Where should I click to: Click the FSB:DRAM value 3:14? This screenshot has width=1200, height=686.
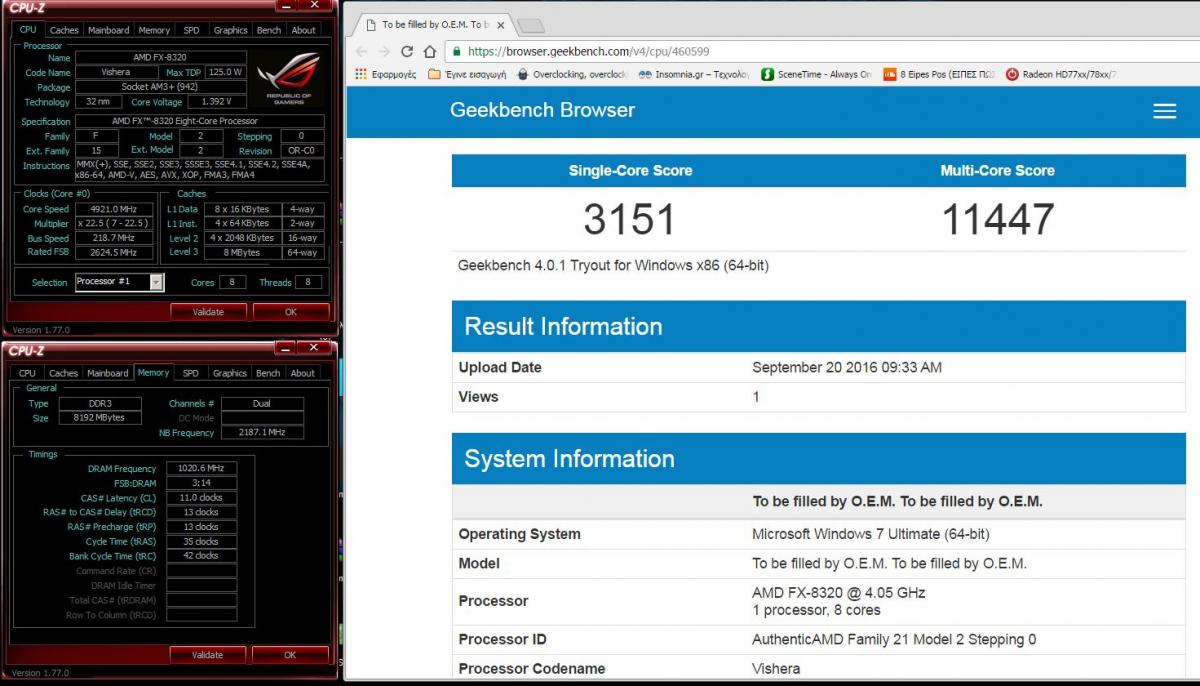coord(202,483)
